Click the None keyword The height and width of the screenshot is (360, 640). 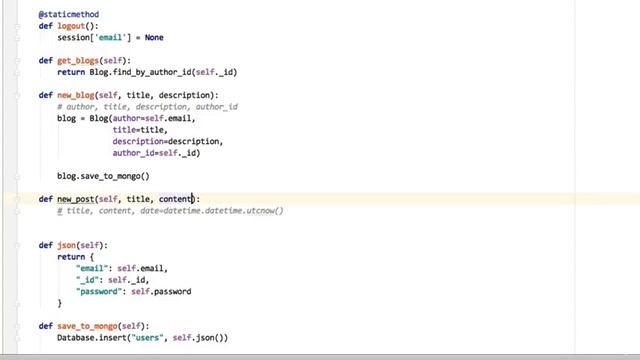click(154, 38)
